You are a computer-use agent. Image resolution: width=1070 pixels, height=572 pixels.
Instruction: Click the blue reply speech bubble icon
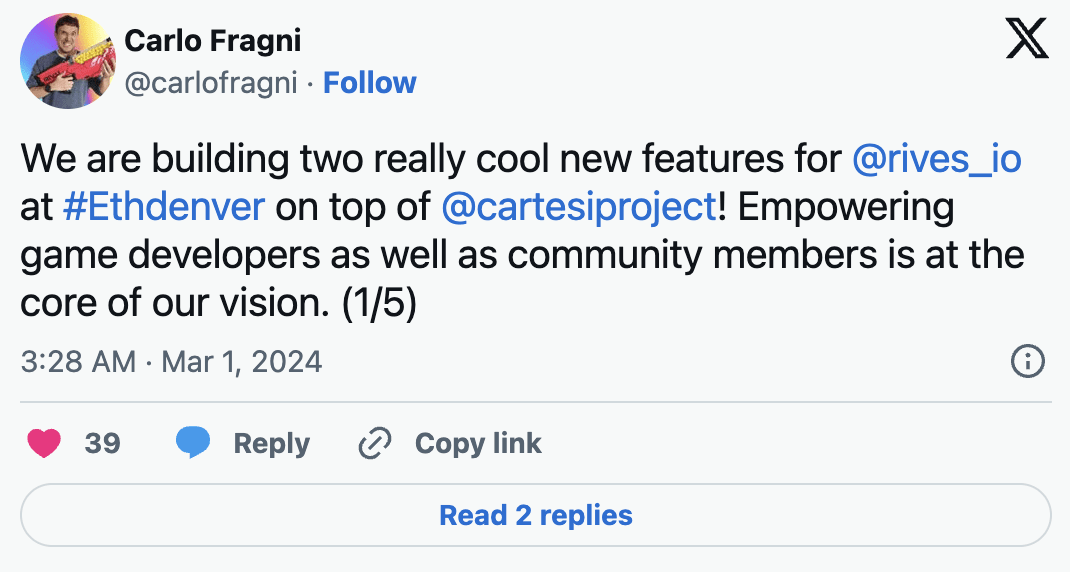193,443
